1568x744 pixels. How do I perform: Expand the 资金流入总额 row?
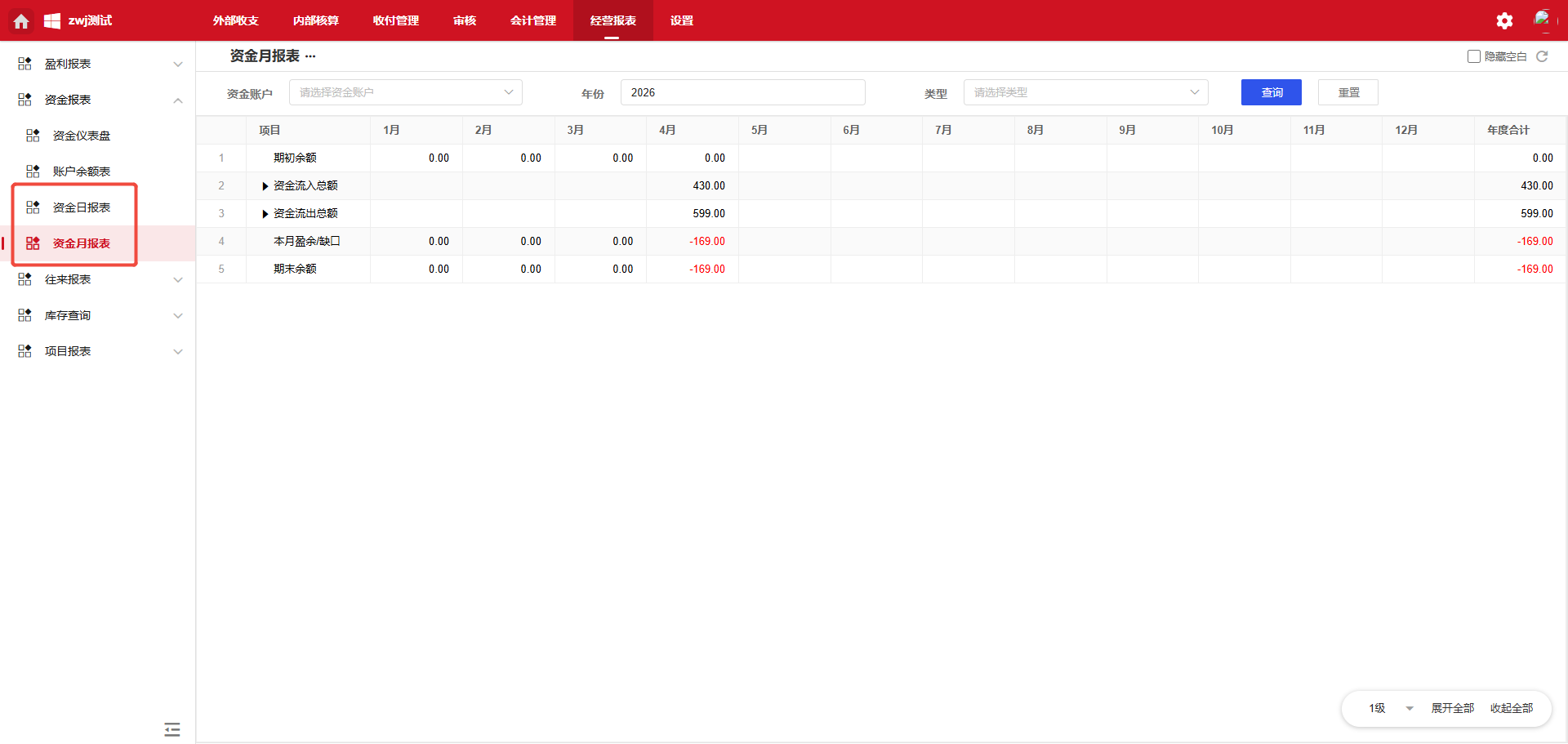coord(265,186)
